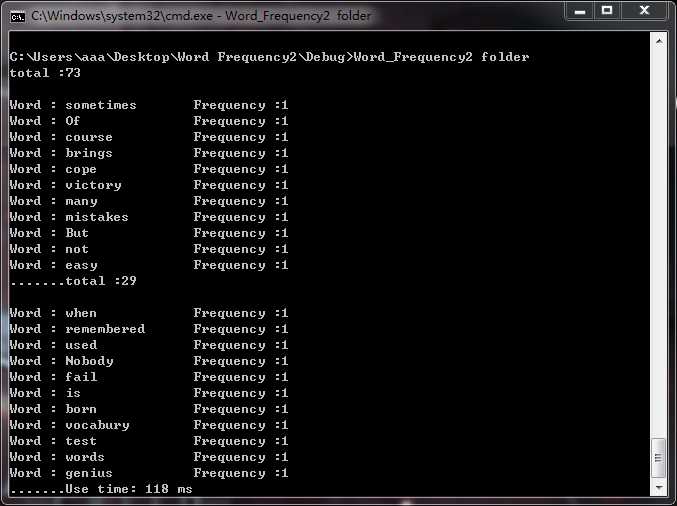
Task: Click the Frequency value beside 'genius'
Action: click(x=240, y=473)
